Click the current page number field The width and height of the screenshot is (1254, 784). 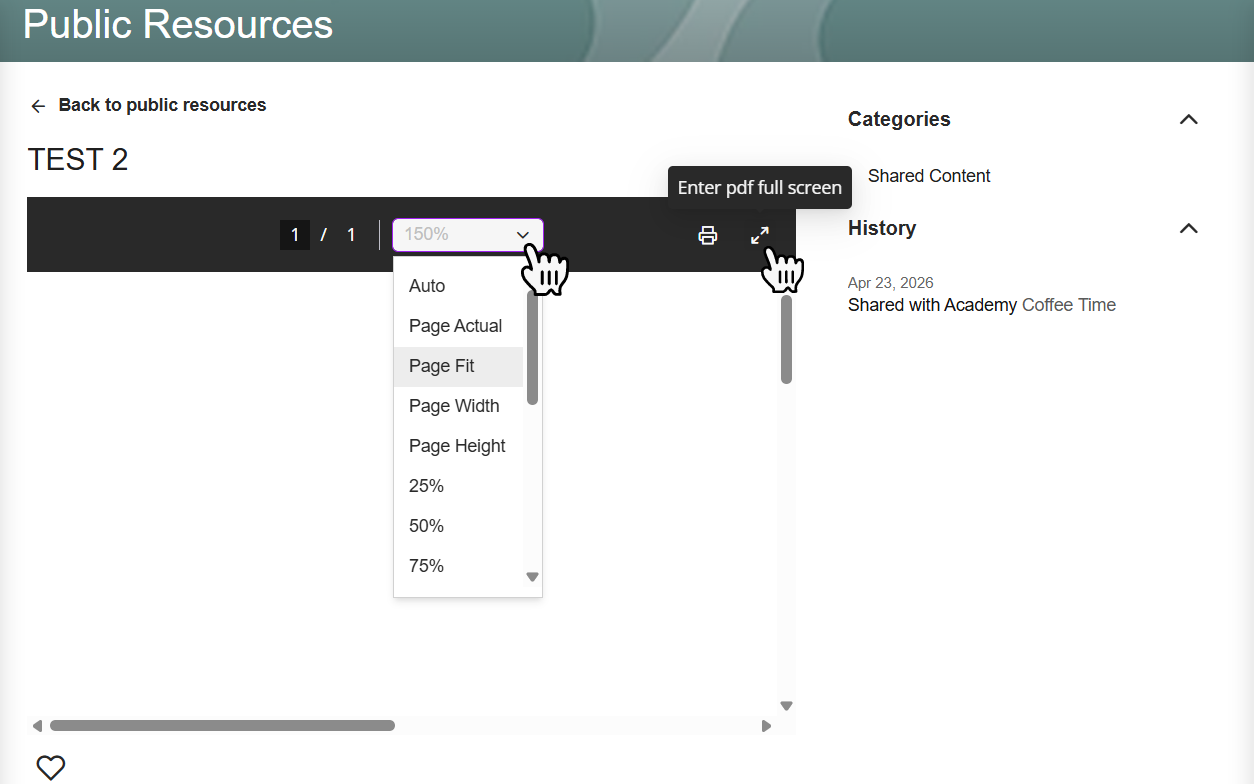coord(294,235)
